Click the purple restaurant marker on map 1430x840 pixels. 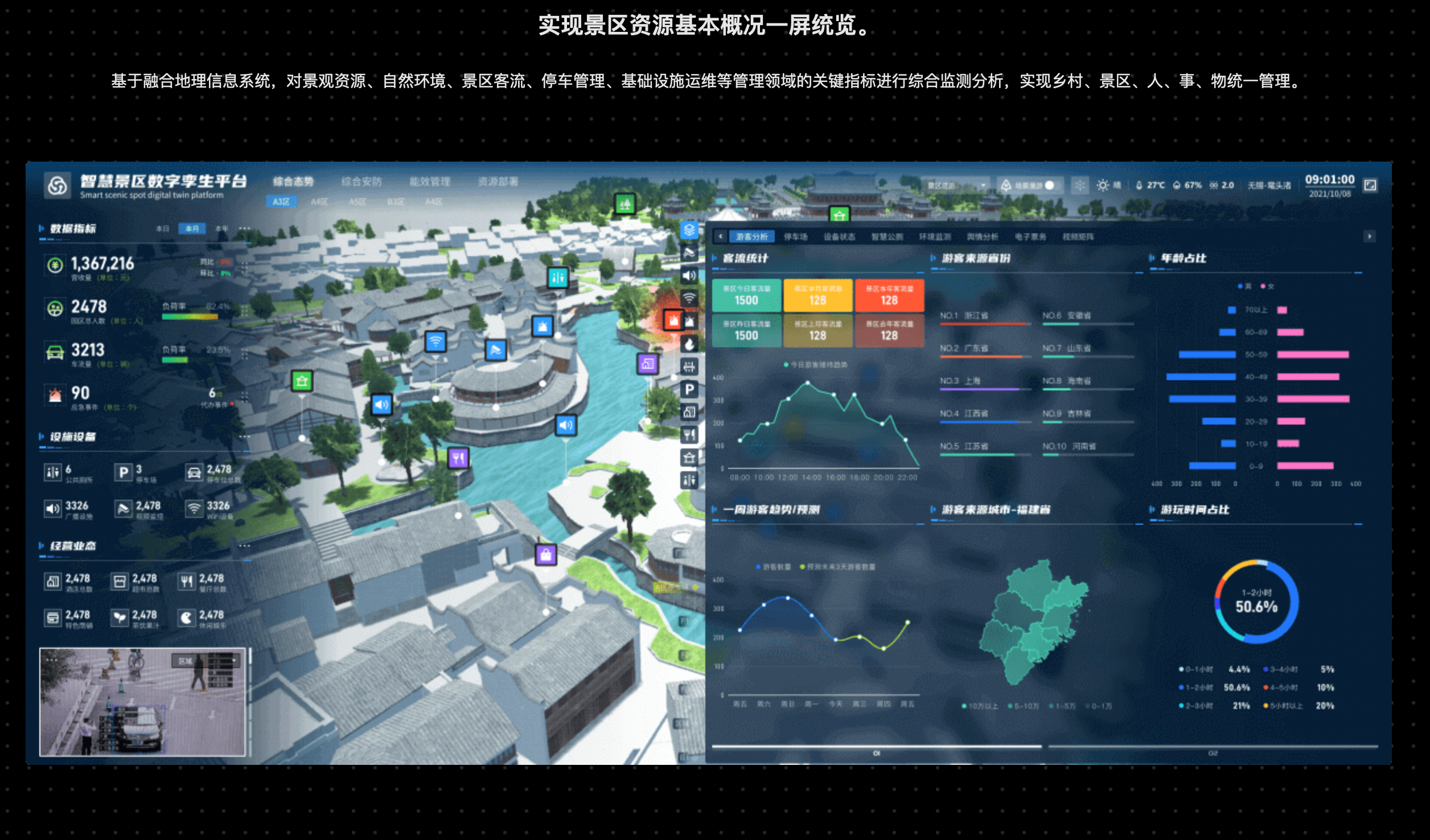coord(458,458)
